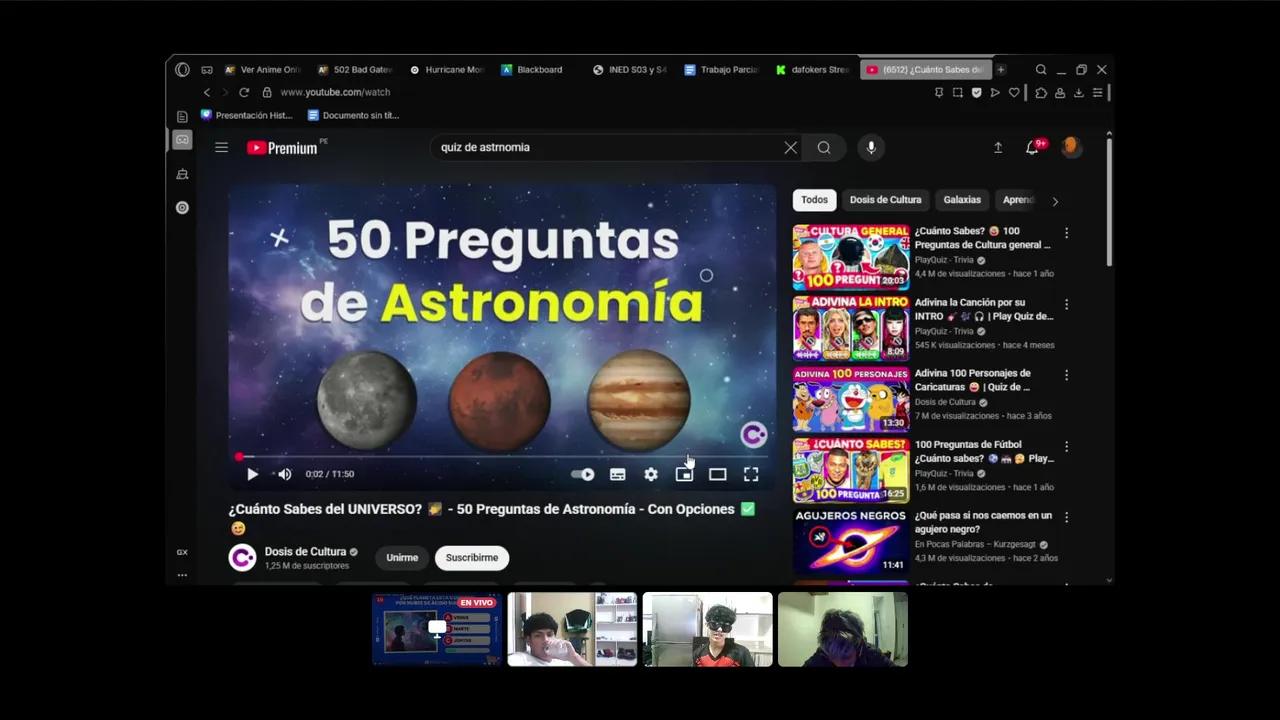
Task: Open '100 Preguntas de Fútbol' video title
Action: coord(983,451)
